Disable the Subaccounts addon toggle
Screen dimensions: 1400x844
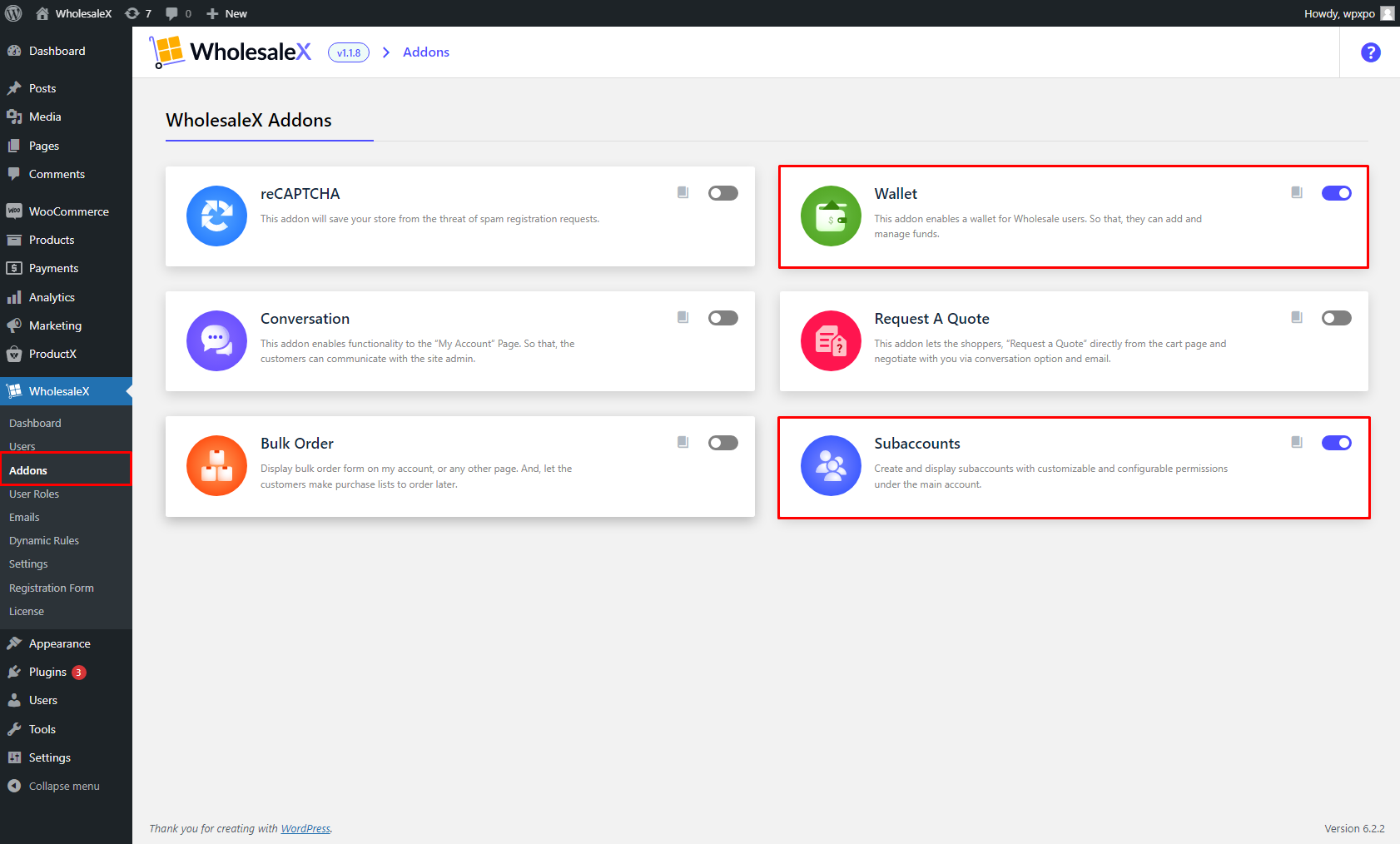1337,443
